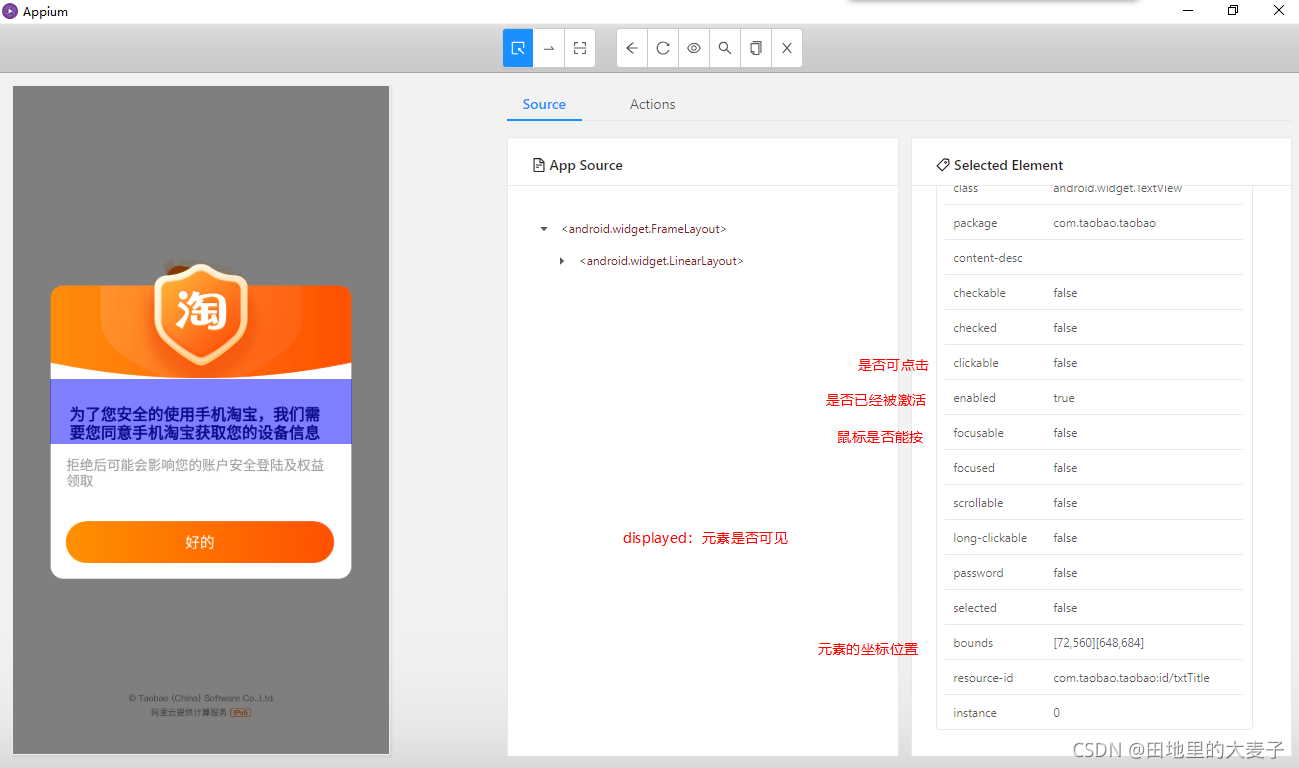Viewport: 1299px width, 768px height.
Task: Click the Back arrow toolbar button
Action: coord(632,48)
